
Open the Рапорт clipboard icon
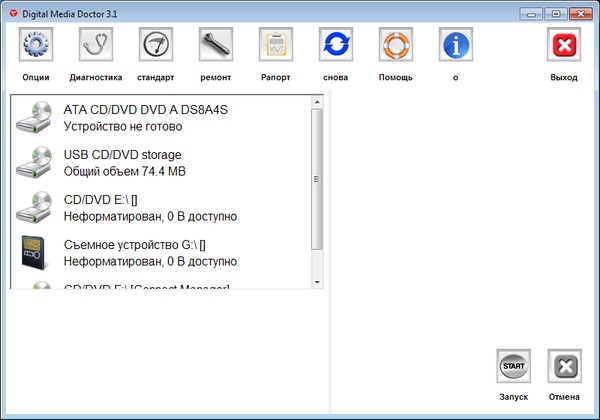[x=276, y=46]
